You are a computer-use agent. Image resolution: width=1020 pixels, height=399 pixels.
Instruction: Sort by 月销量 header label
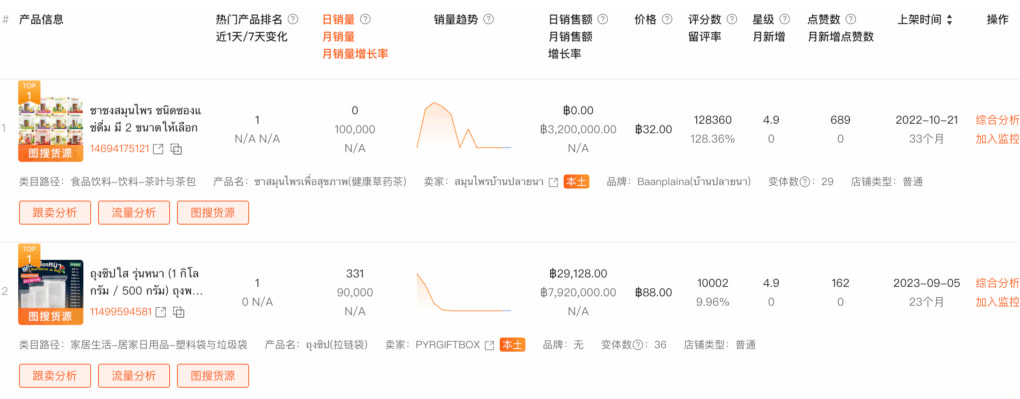click(x=338, y=37)
